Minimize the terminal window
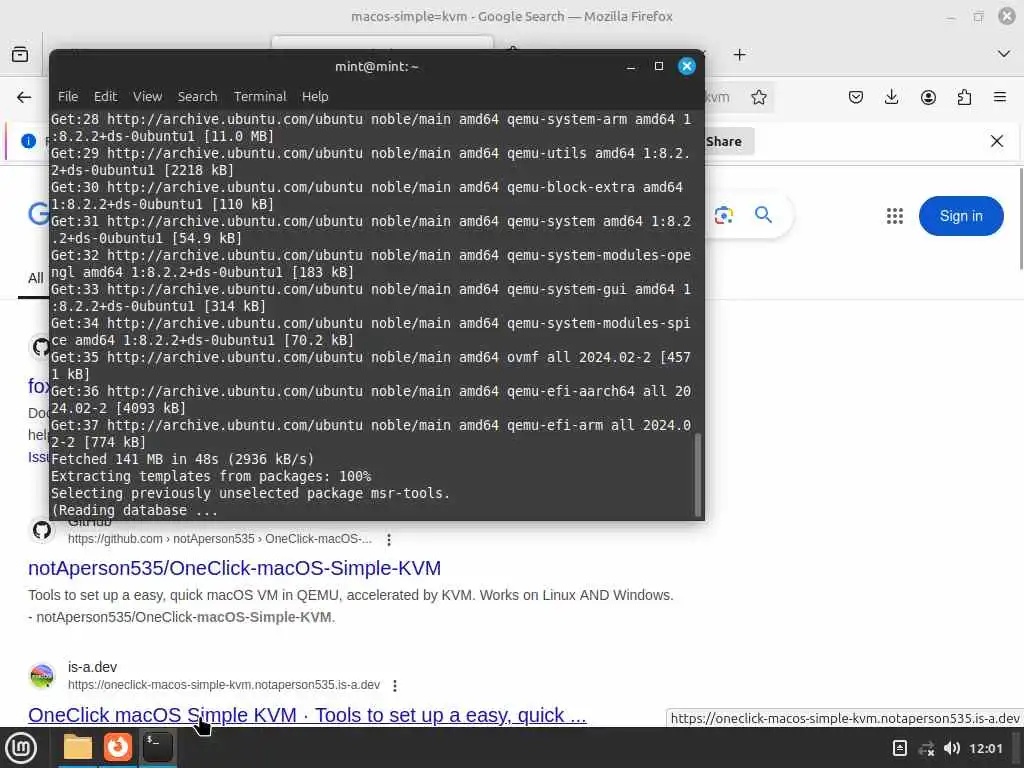 631,67
